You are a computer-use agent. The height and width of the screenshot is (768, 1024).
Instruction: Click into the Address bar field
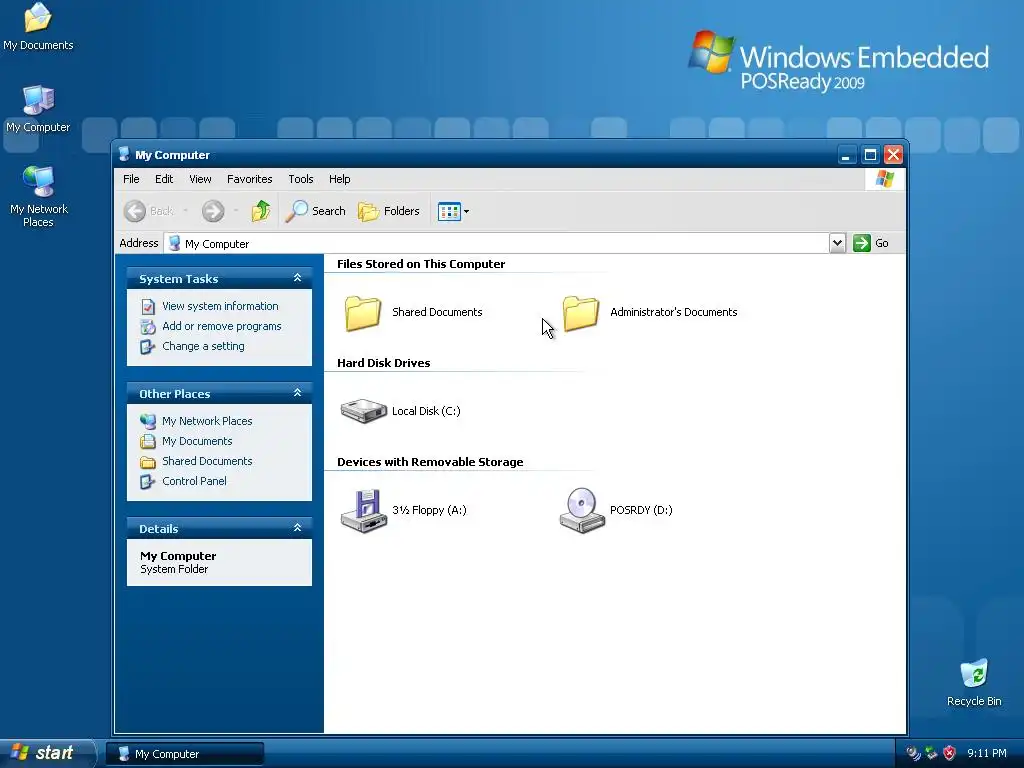tap(497, 244)
